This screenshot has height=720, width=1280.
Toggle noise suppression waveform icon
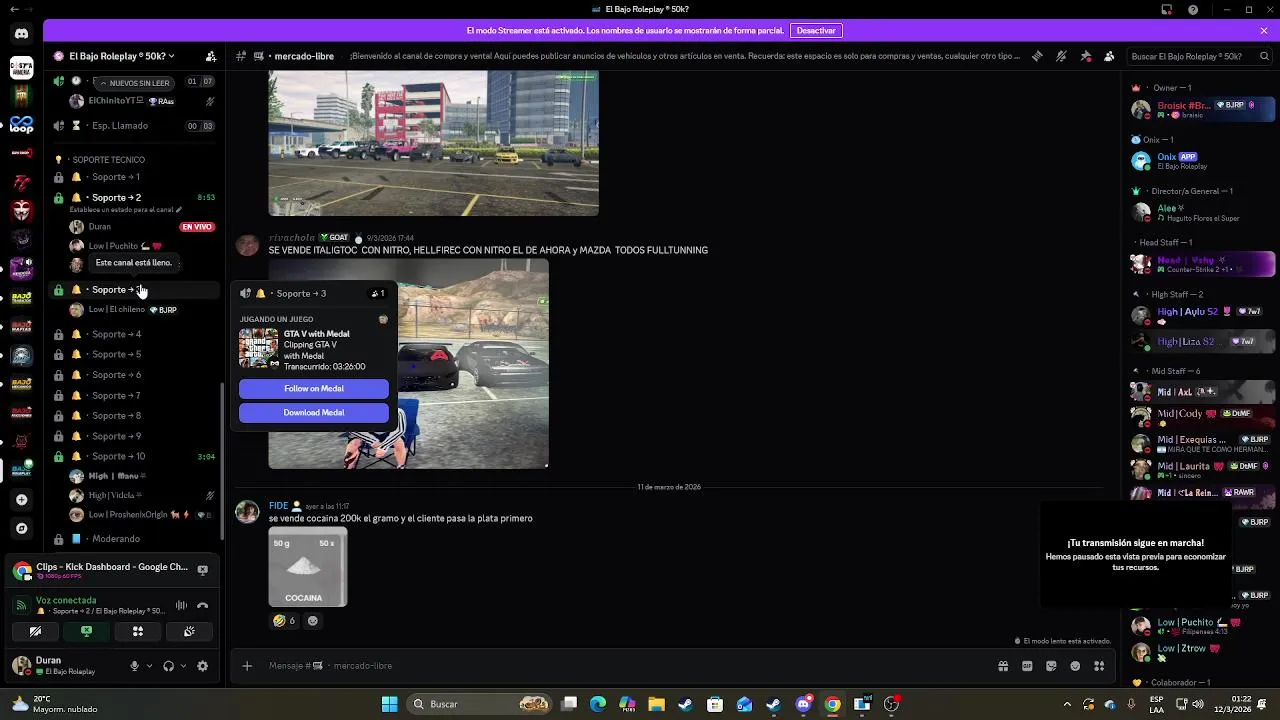[181, 605]
